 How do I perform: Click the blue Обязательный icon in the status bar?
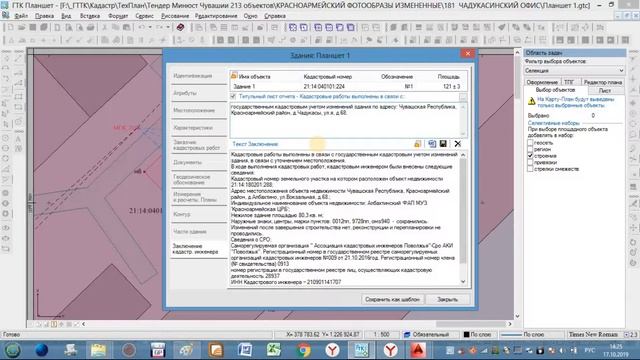[407, 335]
